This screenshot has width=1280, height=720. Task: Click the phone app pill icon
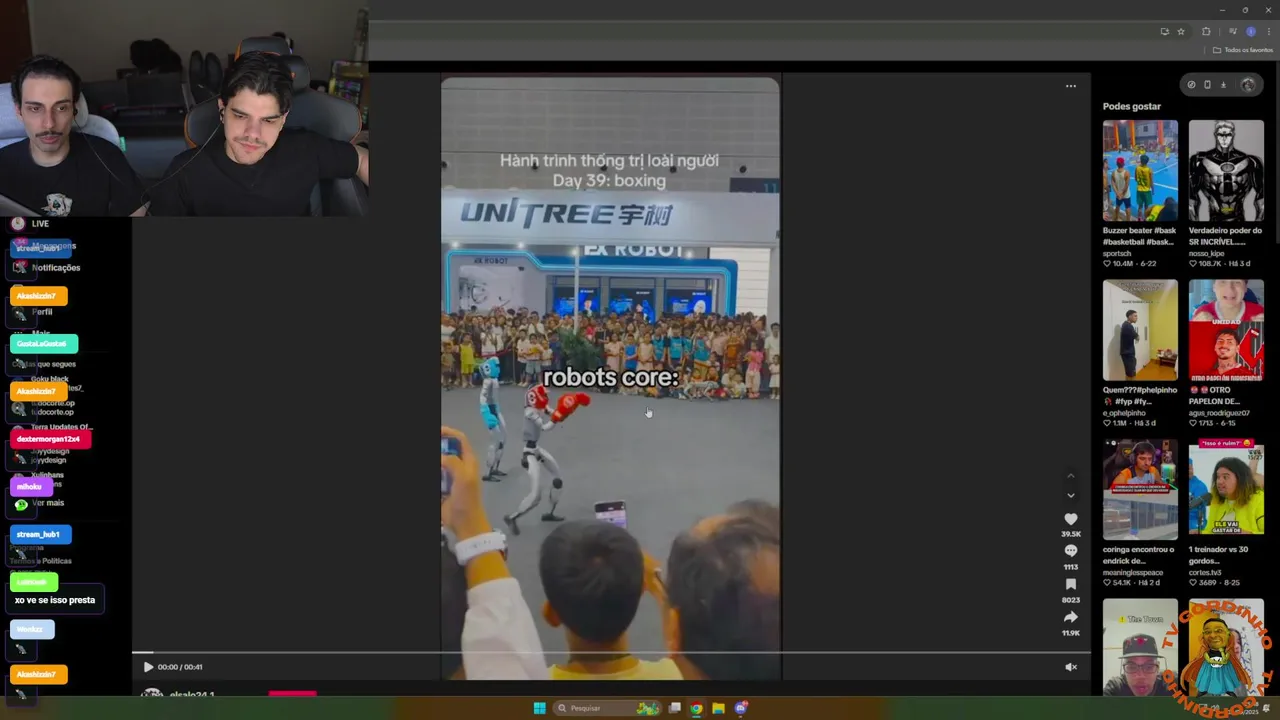pos(1207,85)
